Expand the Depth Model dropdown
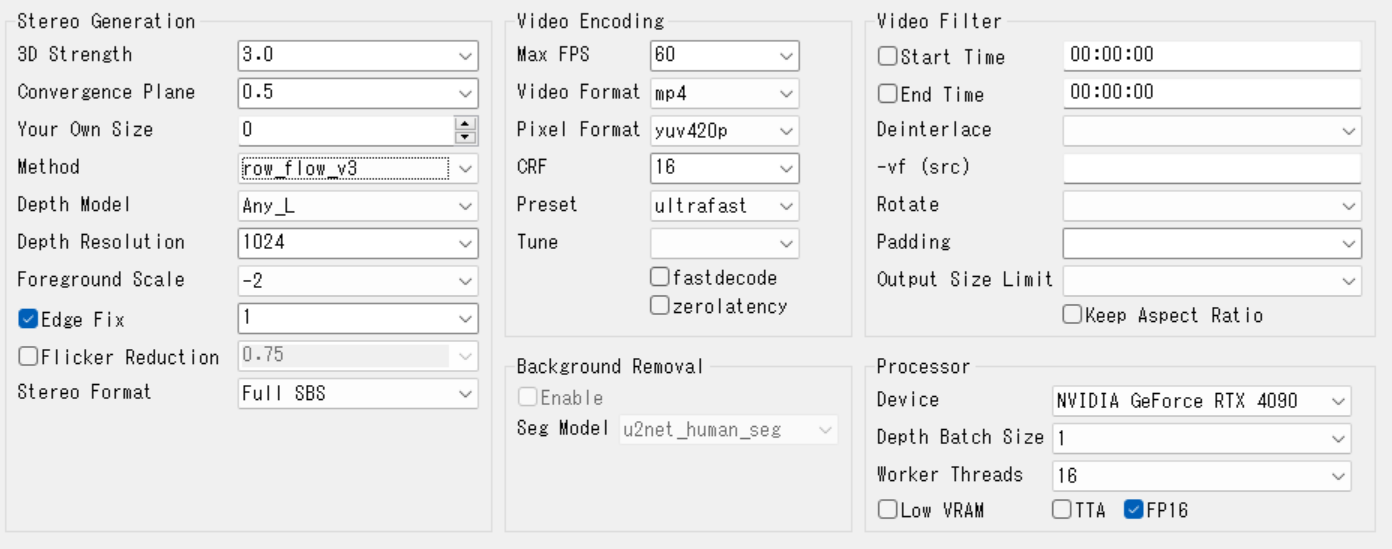1392x549 pixels. click(358, 206)
